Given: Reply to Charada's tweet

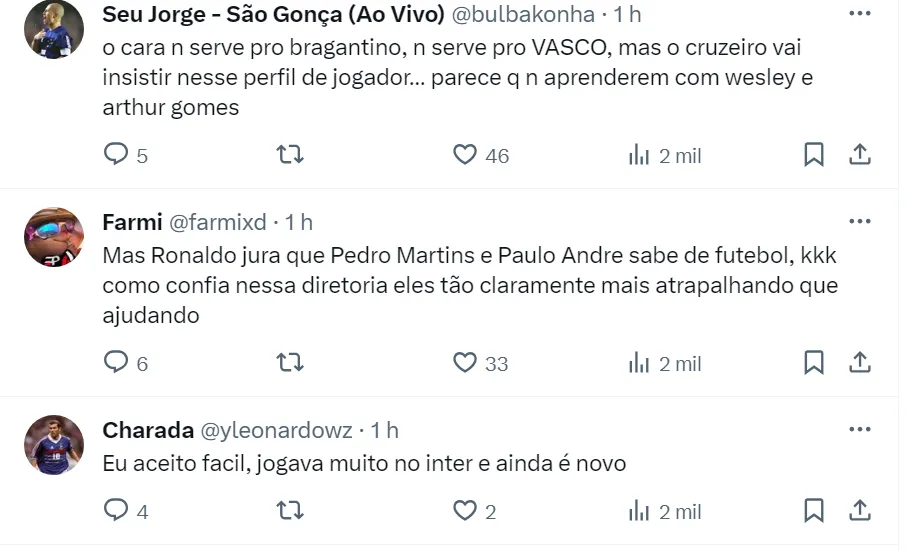Looking at the screenshot, I should [117, 511].
